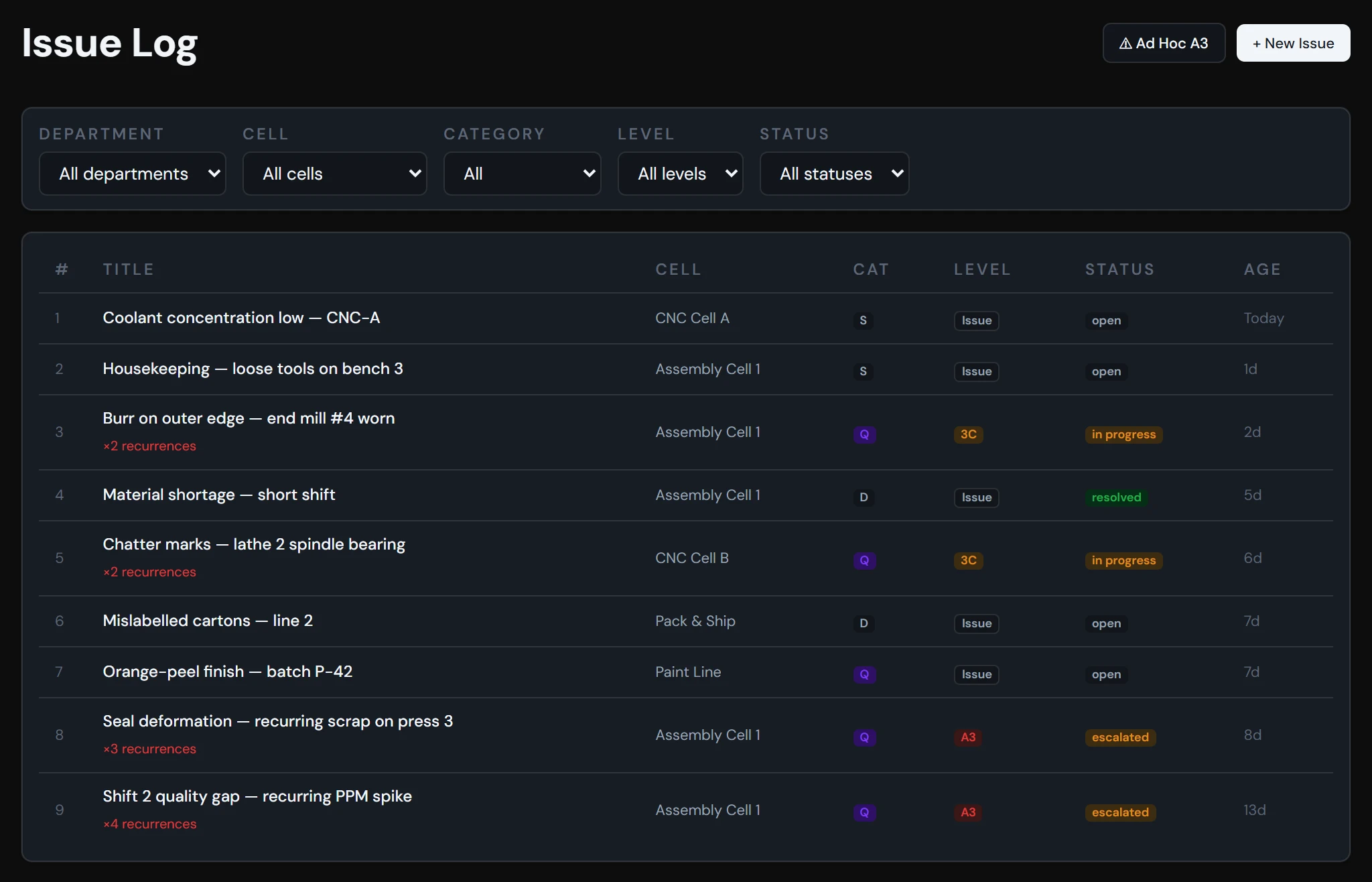This screenshot has width=1372, height=882.
Task: Click the D category badge for Material shortage
Action: 864,497
